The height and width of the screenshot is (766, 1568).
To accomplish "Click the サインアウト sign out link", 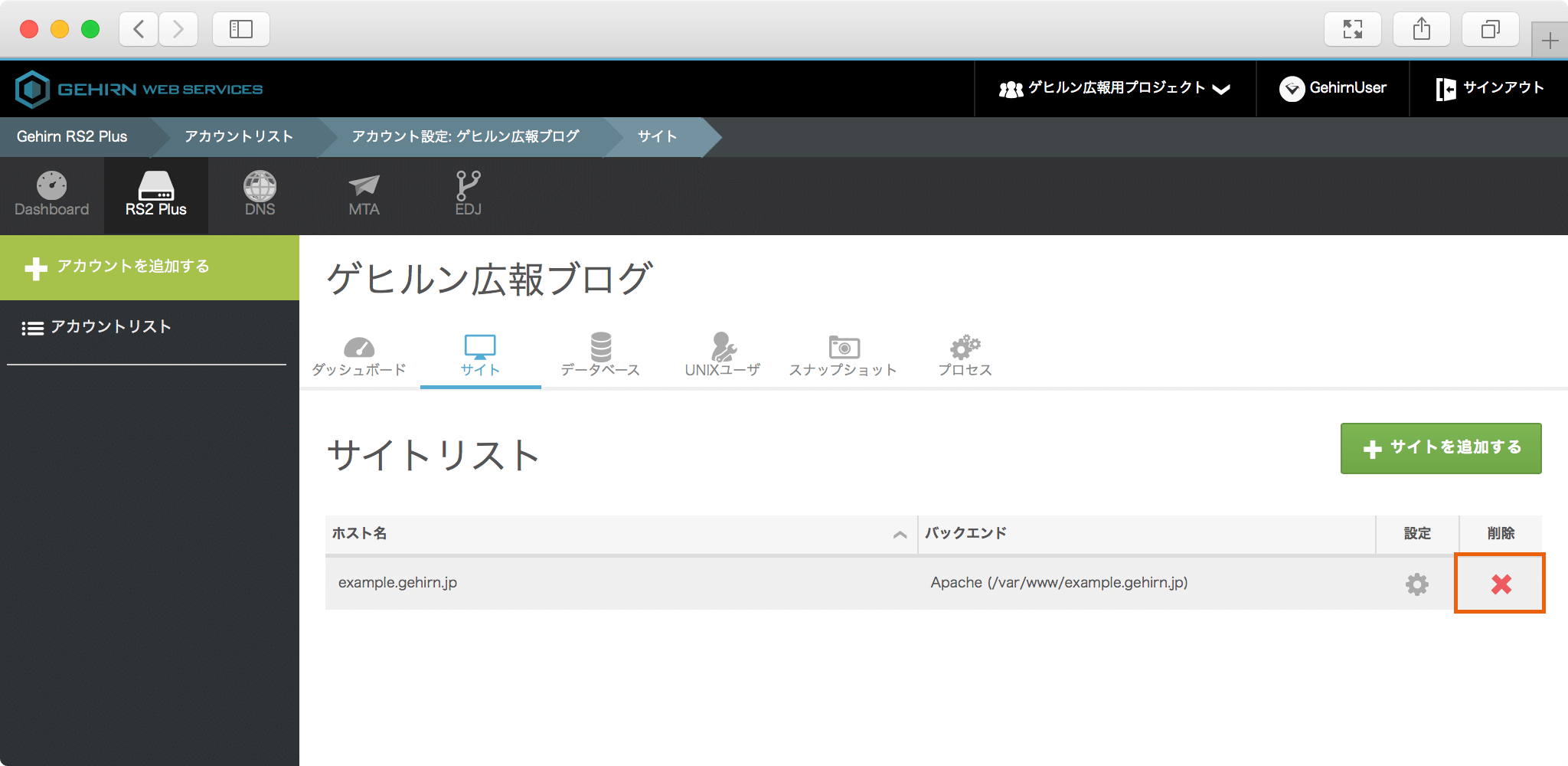I will coord(1489,89).
